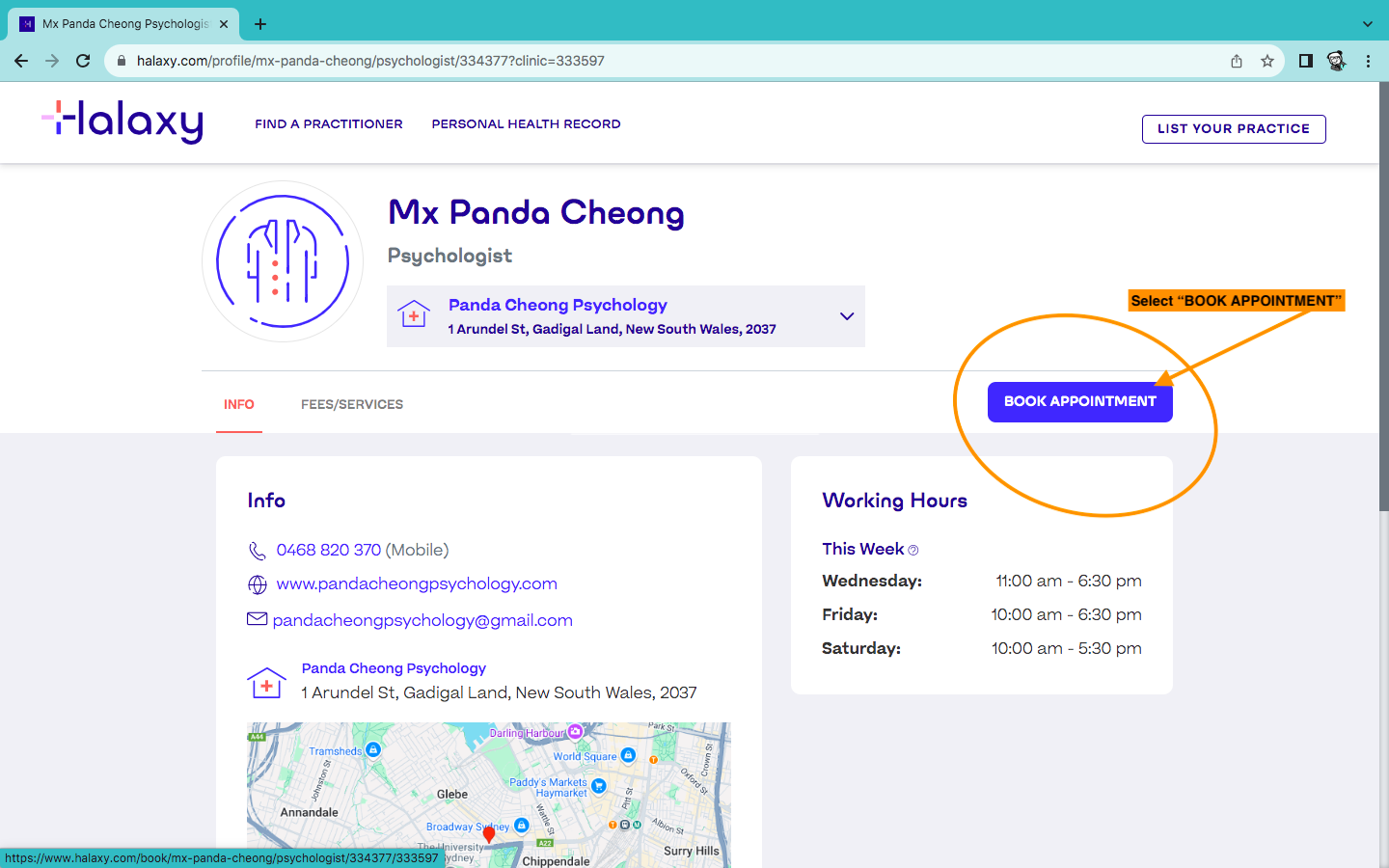The height and width of the screenshot is (868, 1389).
Task: Click the Book Appointment button
Action: 1080,402
